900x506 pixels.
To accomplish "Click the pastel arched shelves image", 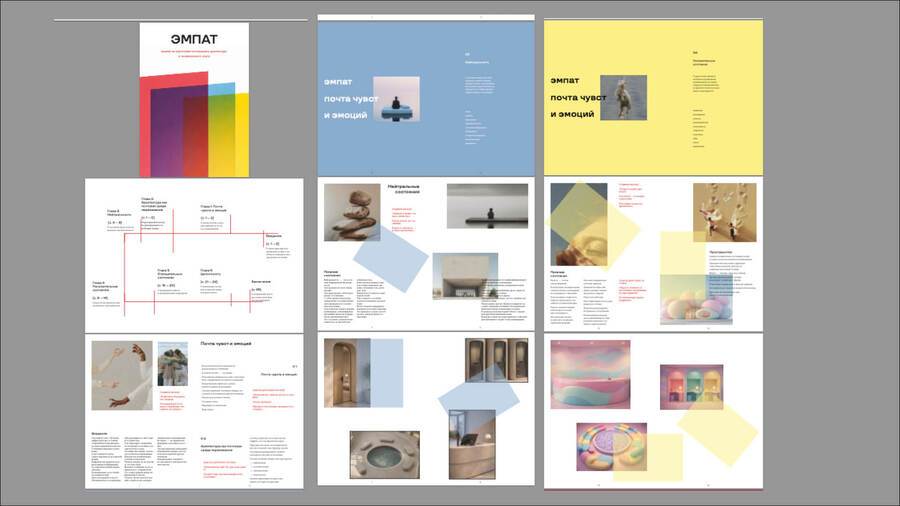I will [x=692, y=387].
